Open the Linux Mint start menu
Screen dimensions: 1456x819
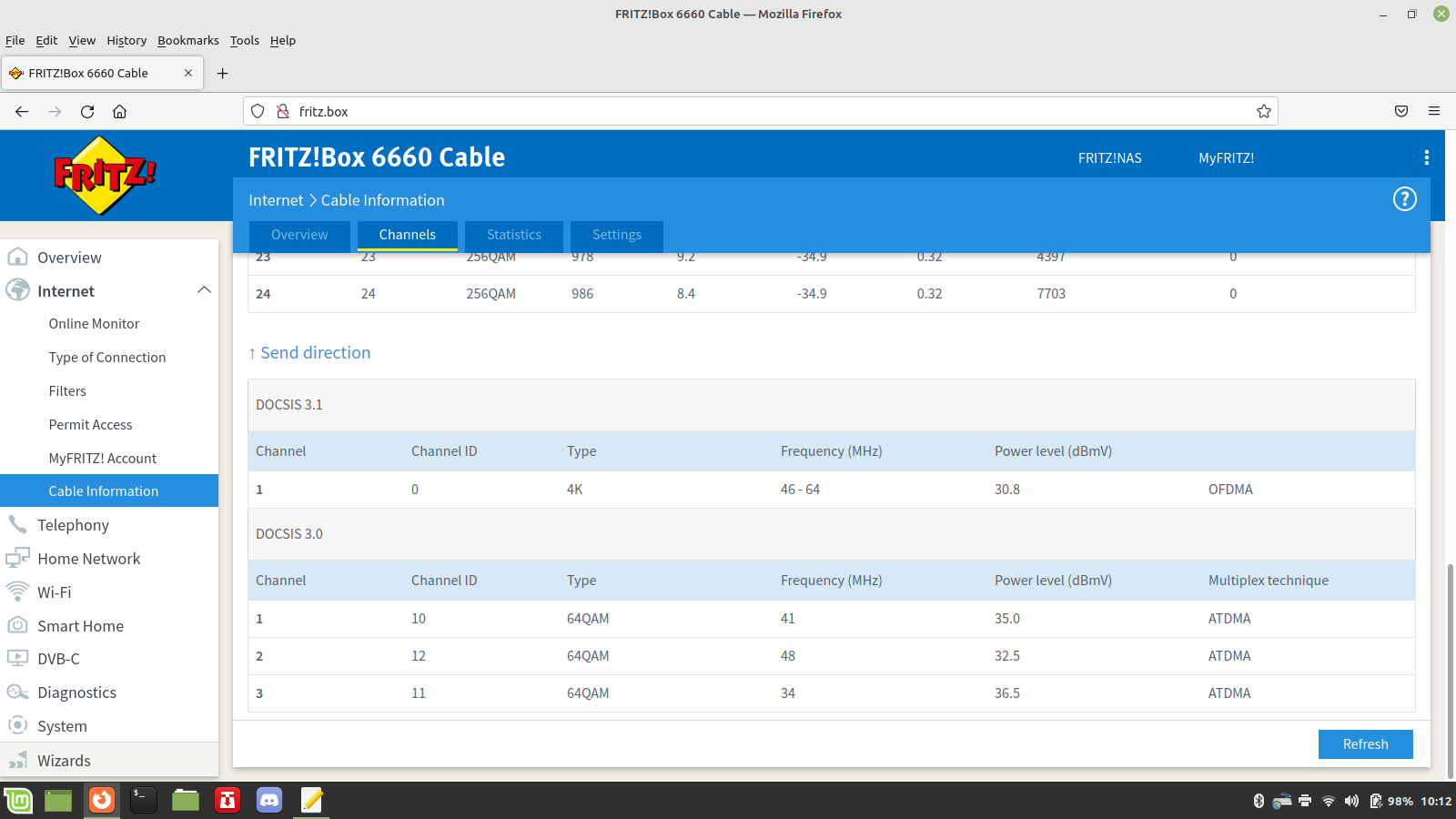click(x=18, y=800)
